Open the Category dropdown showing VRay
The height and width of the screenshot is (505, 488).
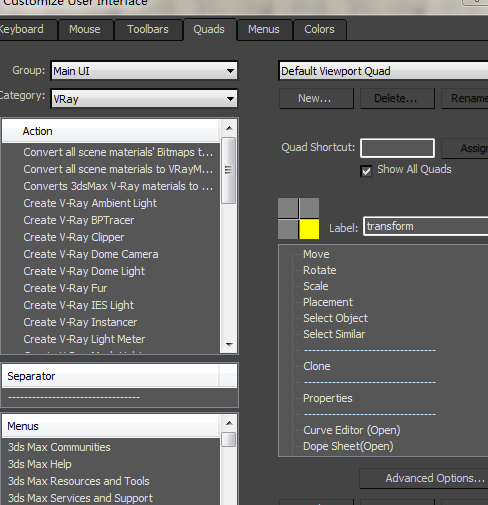tap(144, 99)
